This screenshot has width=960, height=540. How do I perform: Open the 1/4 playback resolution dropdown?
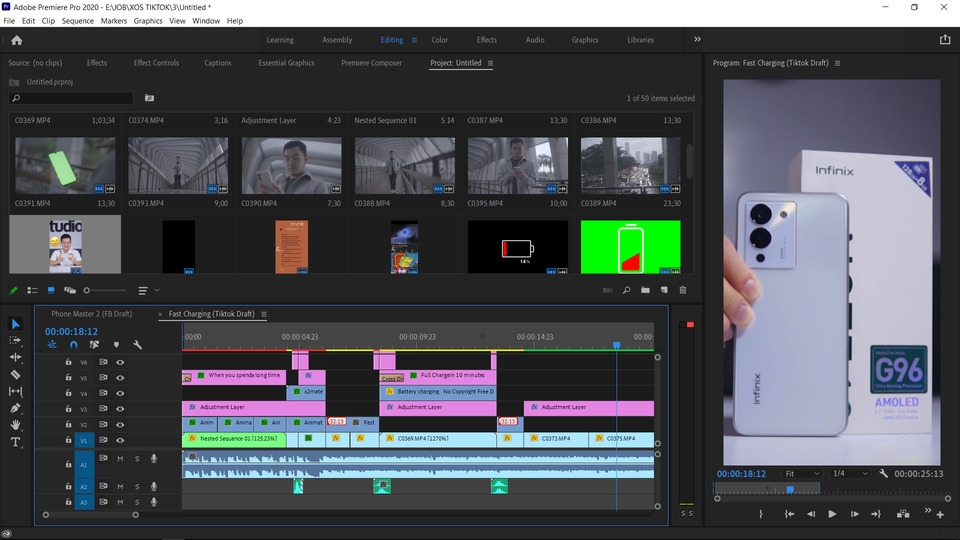[x=851, y=473]
